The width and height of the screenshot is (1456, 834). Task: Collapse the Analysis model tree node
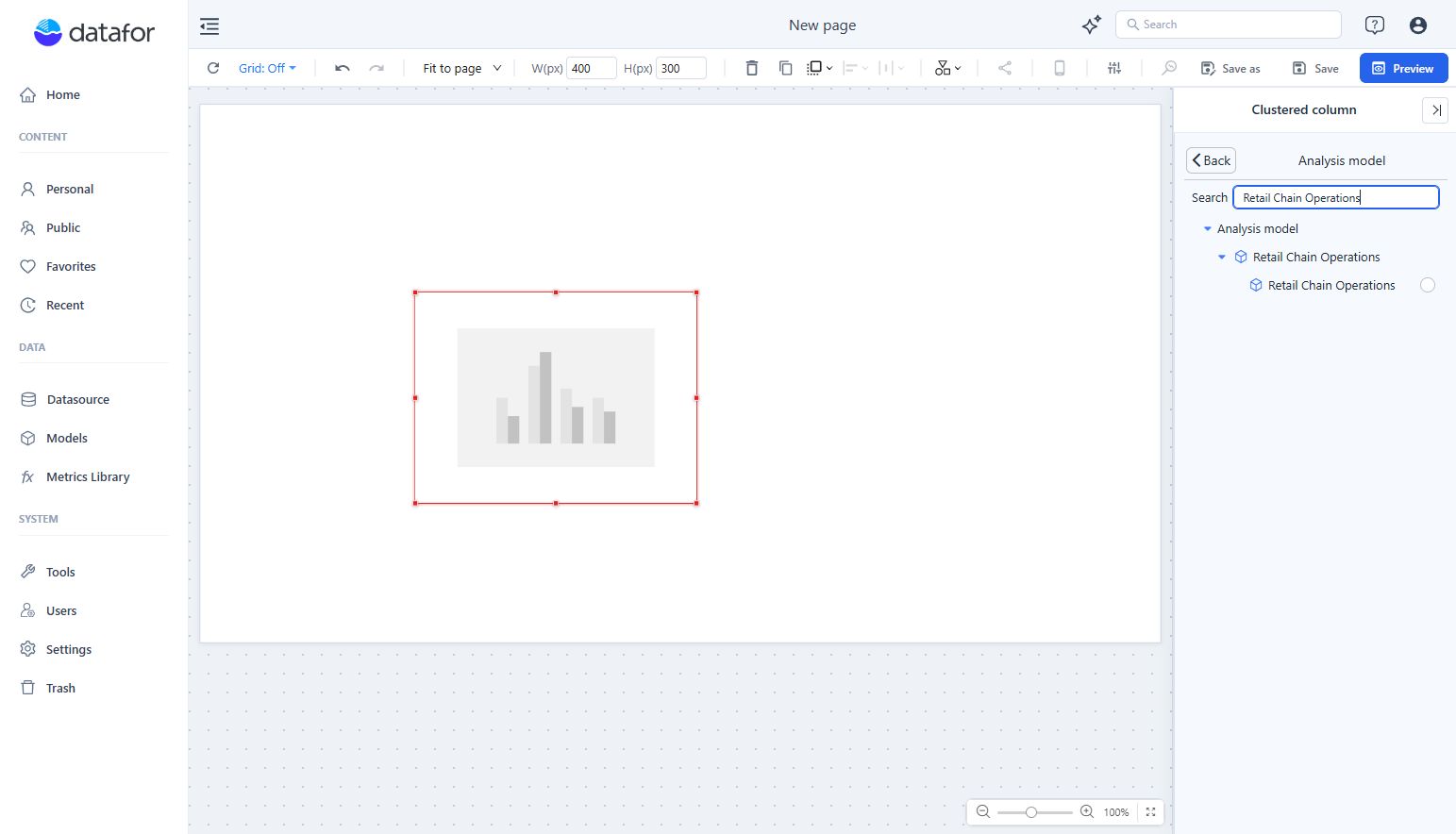(x=1208, y=228)
